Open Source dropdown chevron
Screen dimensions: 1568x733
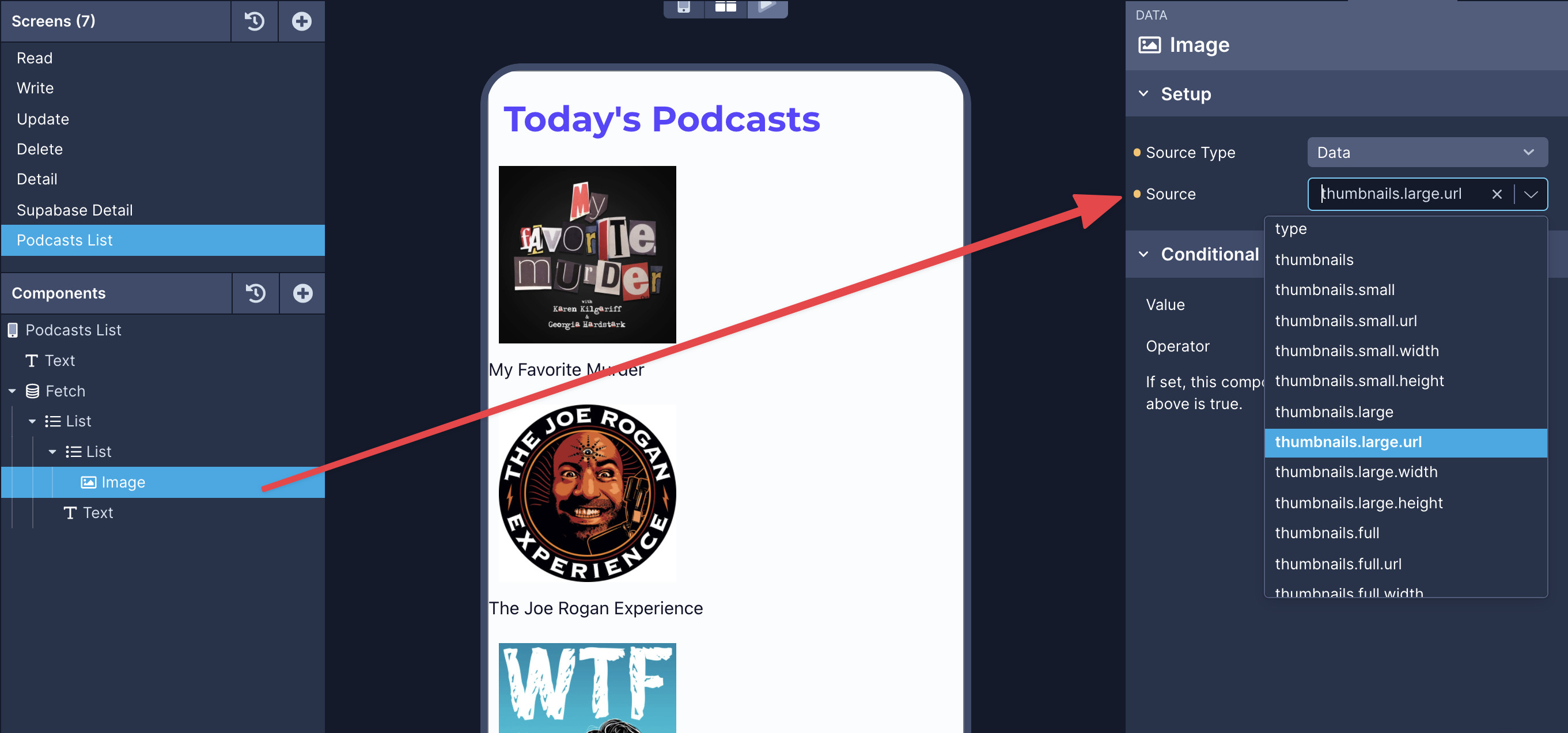click(x=1531, y=194)
